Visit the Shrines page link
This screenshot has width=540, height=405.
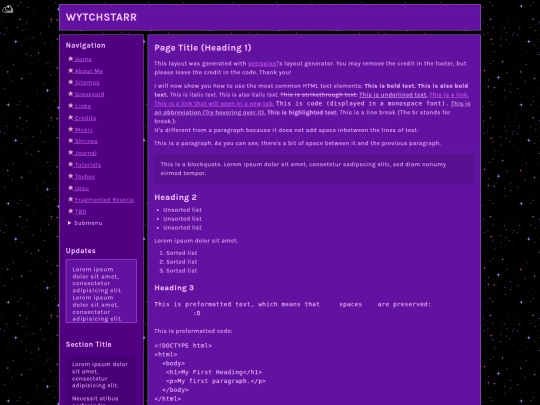coord(86,141)
